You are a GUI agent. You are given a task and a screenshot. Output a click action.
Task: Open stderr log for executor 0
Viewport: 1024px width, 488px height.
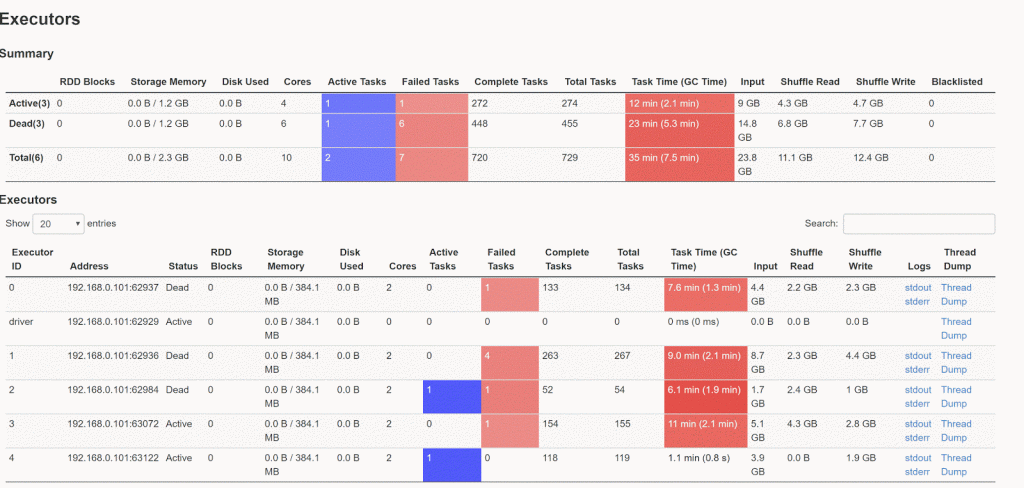pyautogui.click(x=917, y=301)
